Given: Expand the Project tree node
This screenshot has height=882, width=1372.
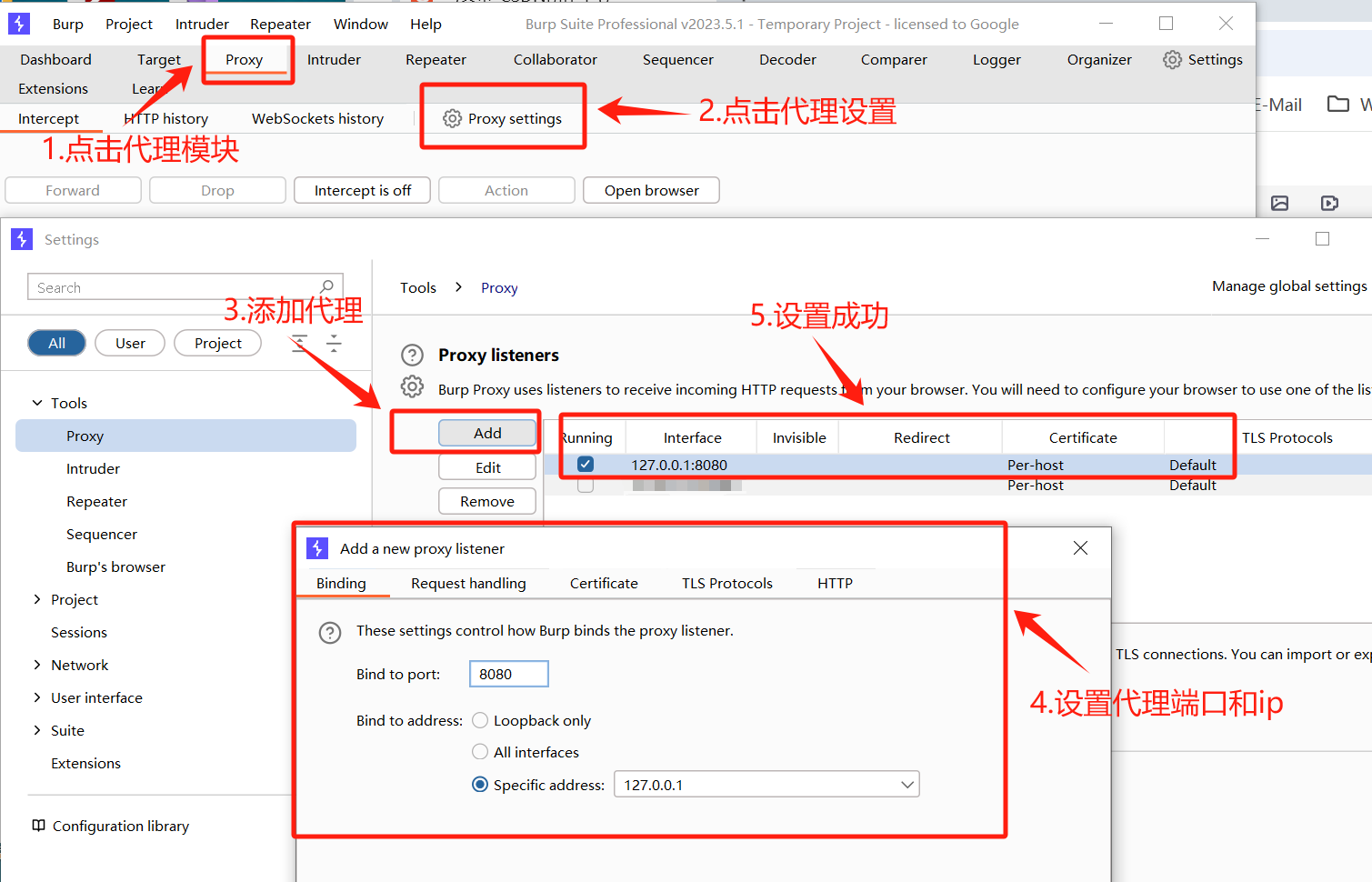Looking at the screenshot, I should [37, 599].
